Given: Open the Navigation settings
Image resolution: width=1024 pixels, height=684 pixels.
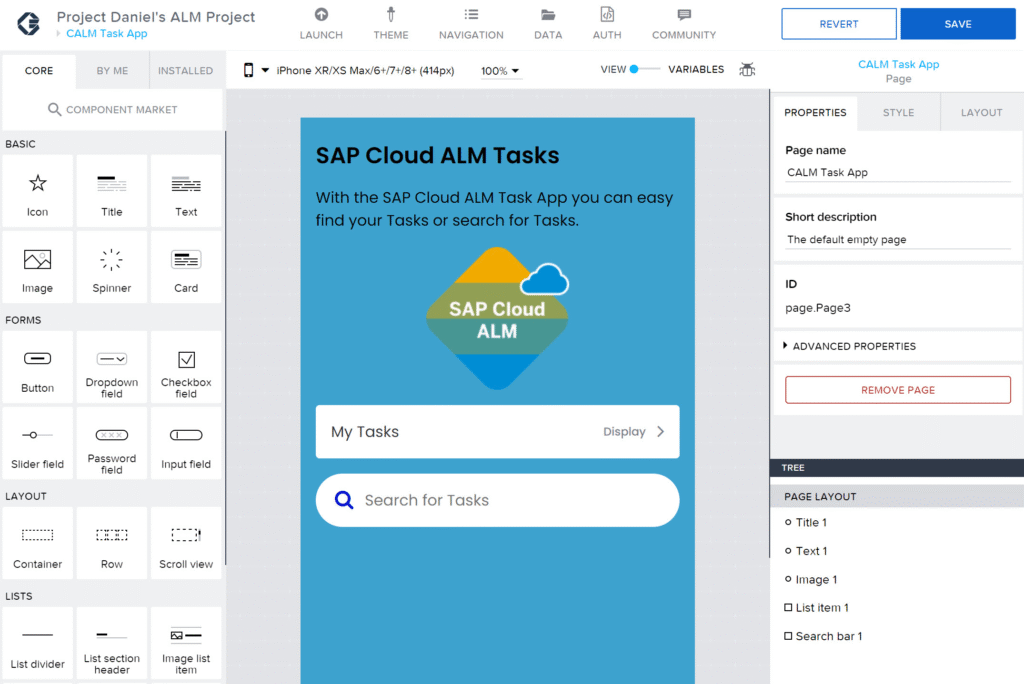Looking at the screenshot, I should click(x=471, y=24).
